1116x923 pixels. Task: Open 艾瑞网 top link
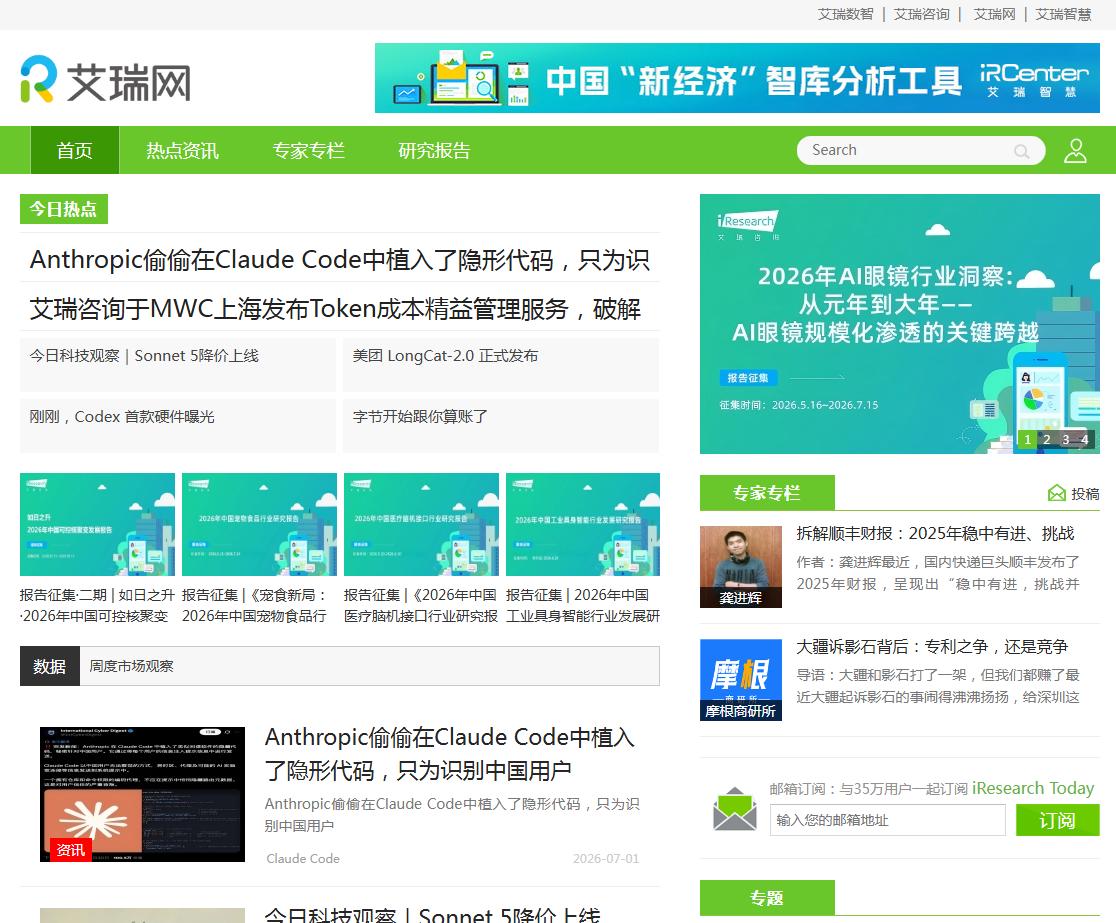click(994, 14)
